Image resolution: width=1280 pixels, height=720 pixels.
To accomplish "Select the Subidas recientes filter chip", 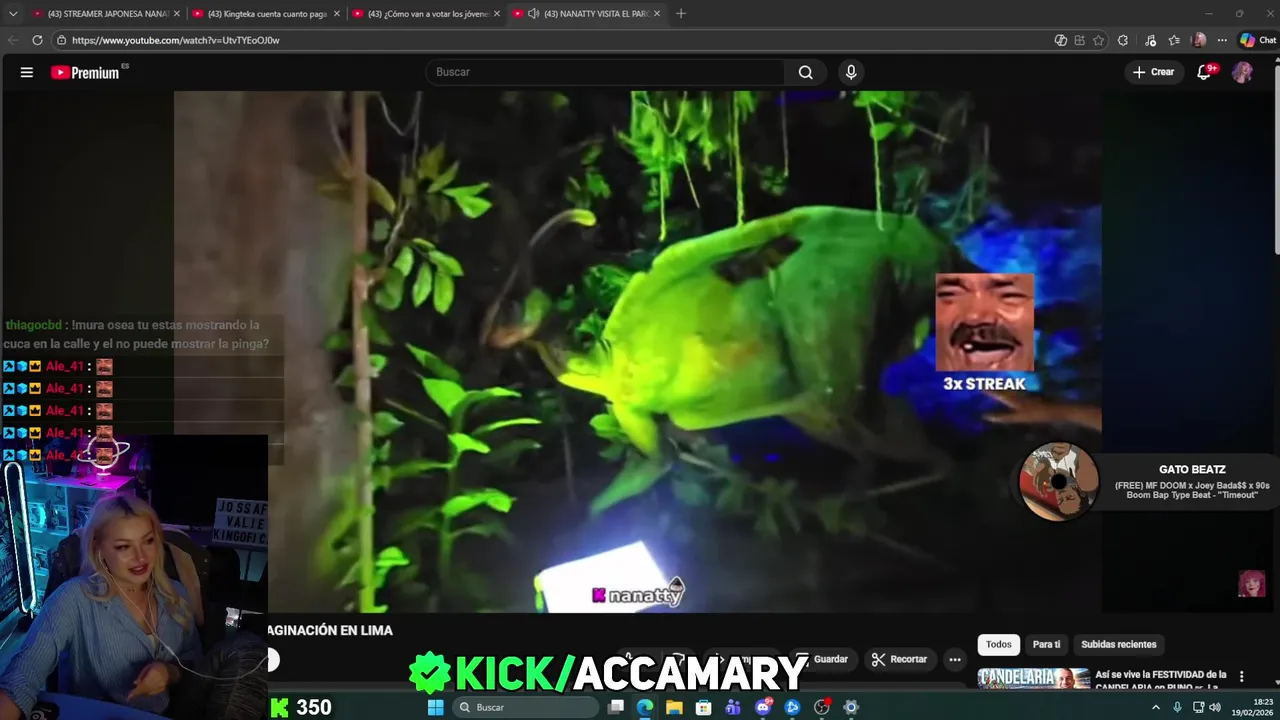I will coord(1118,644).
